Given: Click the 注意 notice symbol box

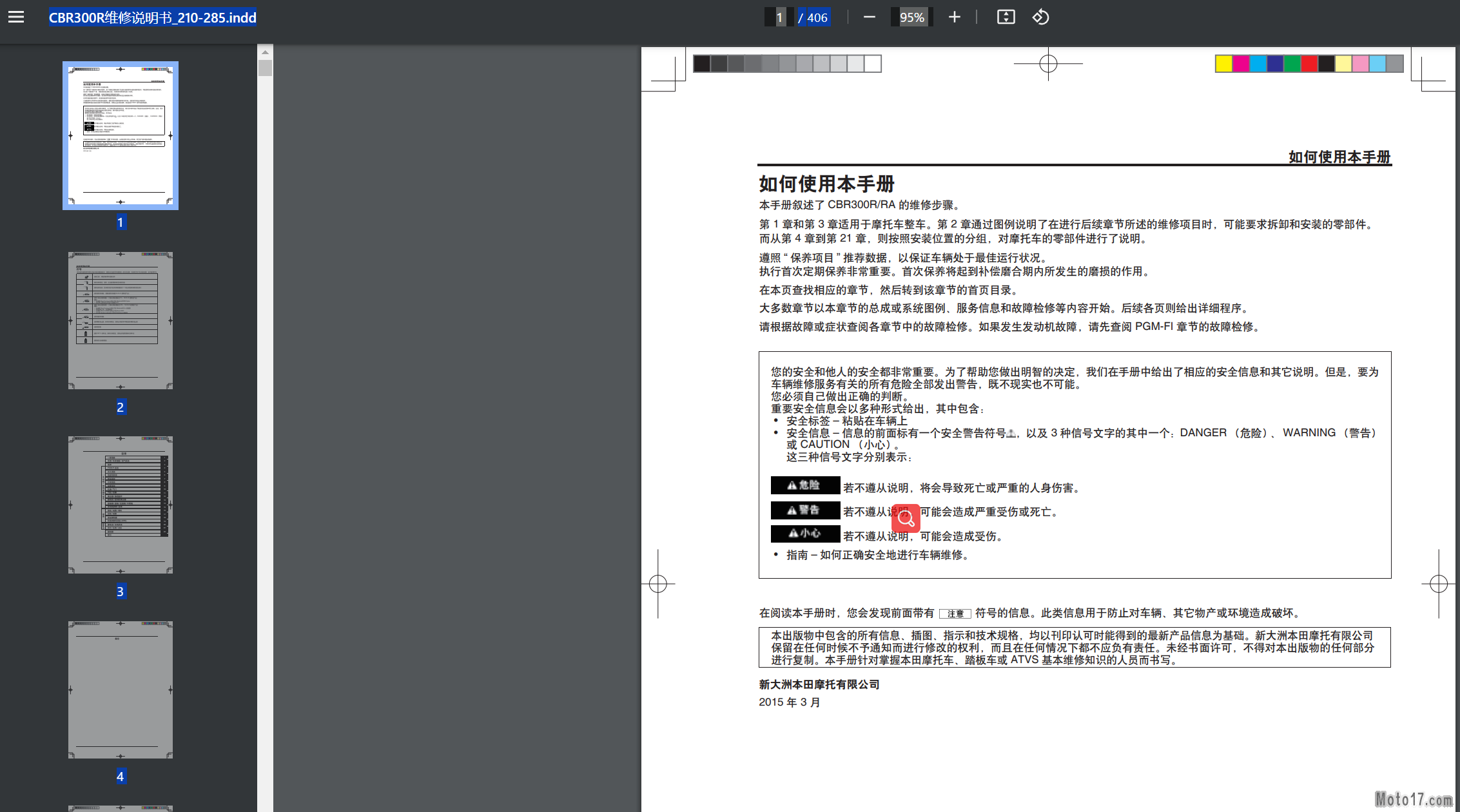Looking at the screenshot, I should pos(955,614).
